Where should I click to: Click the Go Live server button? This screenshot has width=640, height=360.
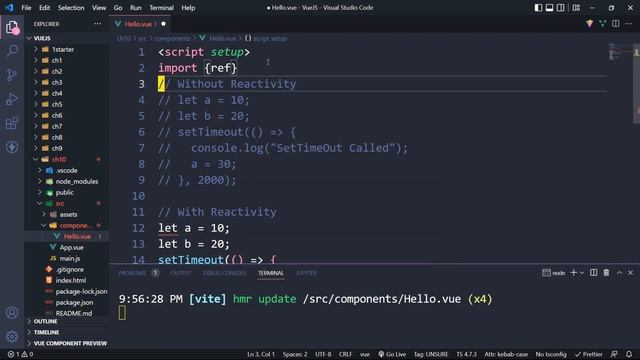(x=392, y=354)
